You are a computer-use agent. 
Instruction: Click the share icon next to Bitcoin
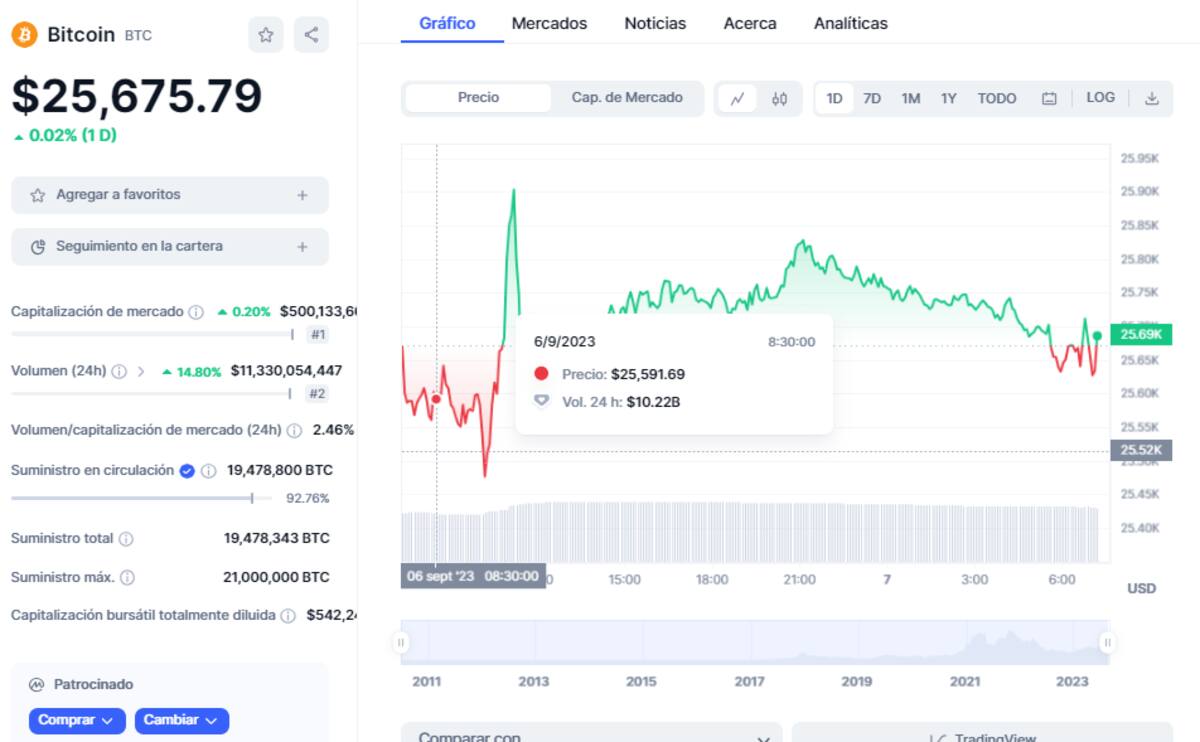pos(311,35)
